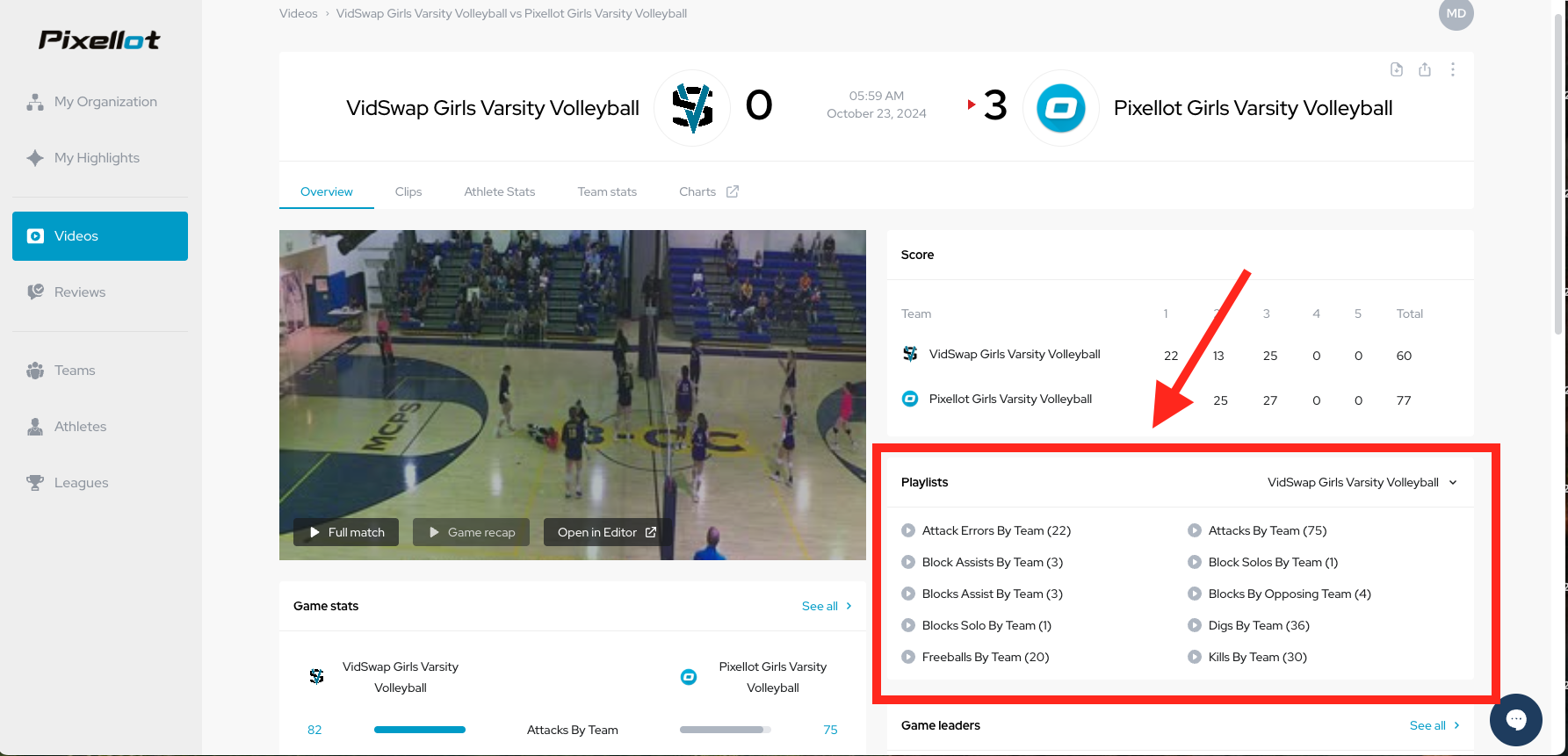Click the 82 attacks value
Screen dimensions: 1568x756
pyautogui.click(x=314, y=730)
